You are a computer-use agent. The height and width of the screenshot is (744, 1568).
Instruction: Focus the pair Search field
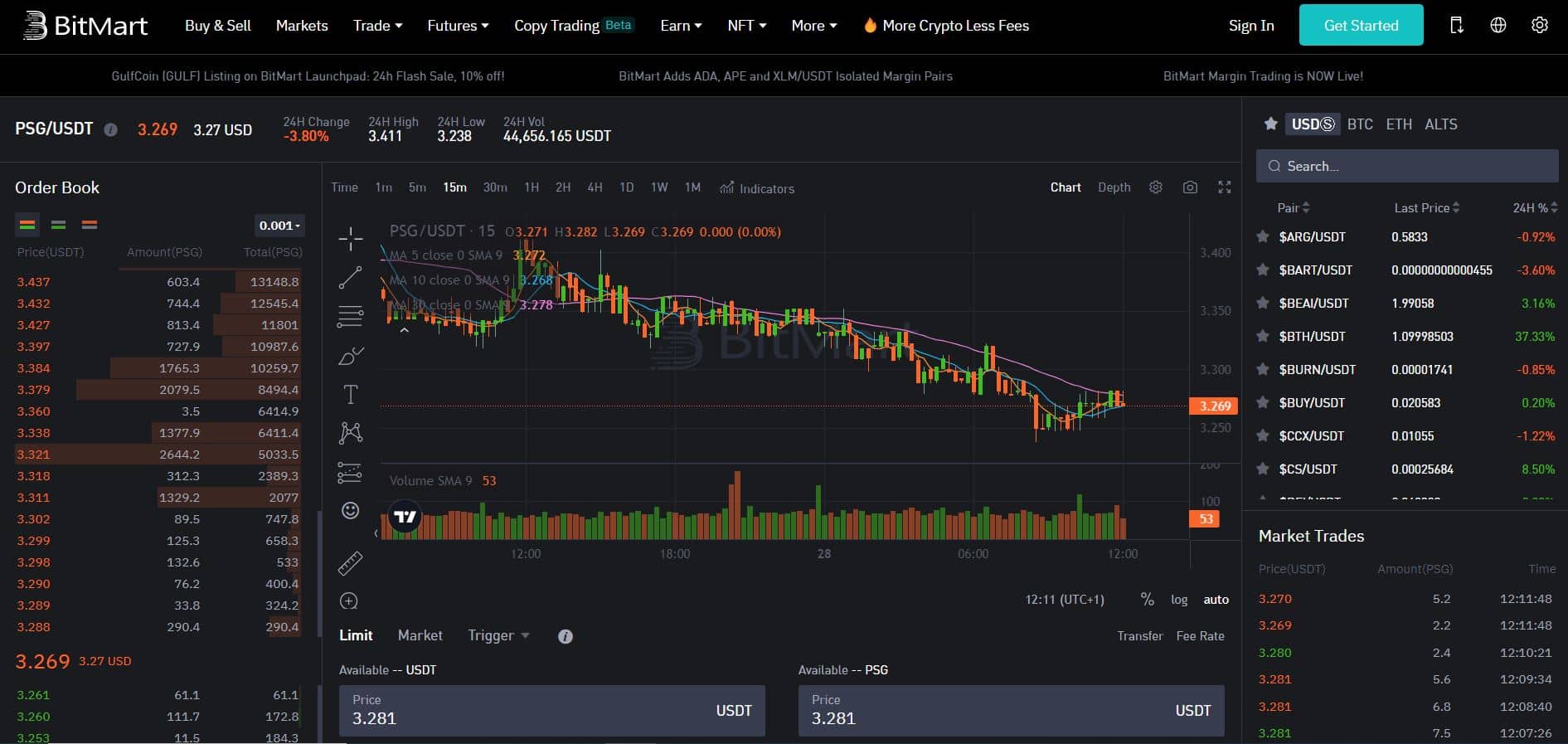[1407, 166]
